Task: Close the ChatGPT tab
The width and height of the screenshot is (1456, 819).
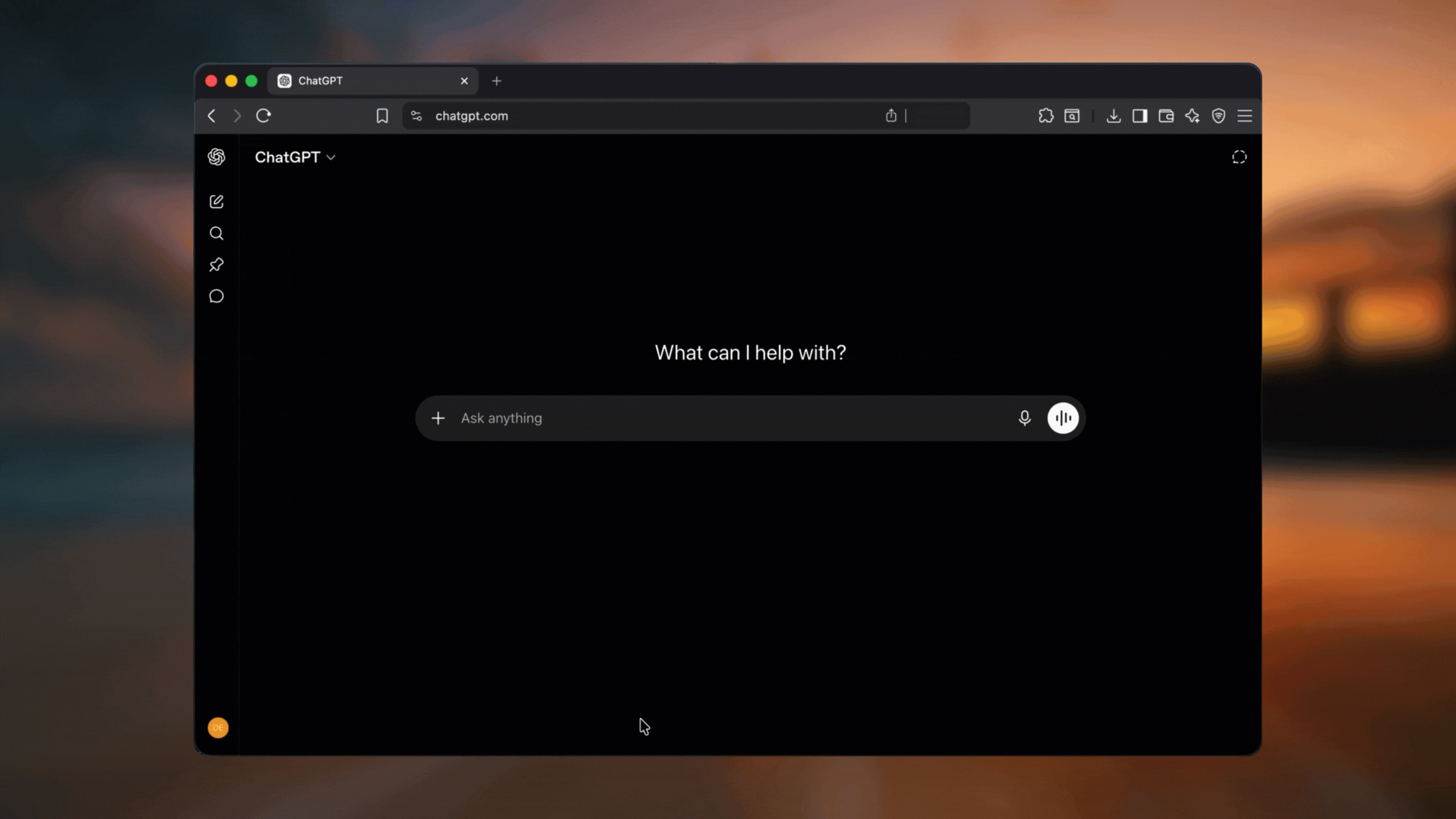Action: coord(464,81)
